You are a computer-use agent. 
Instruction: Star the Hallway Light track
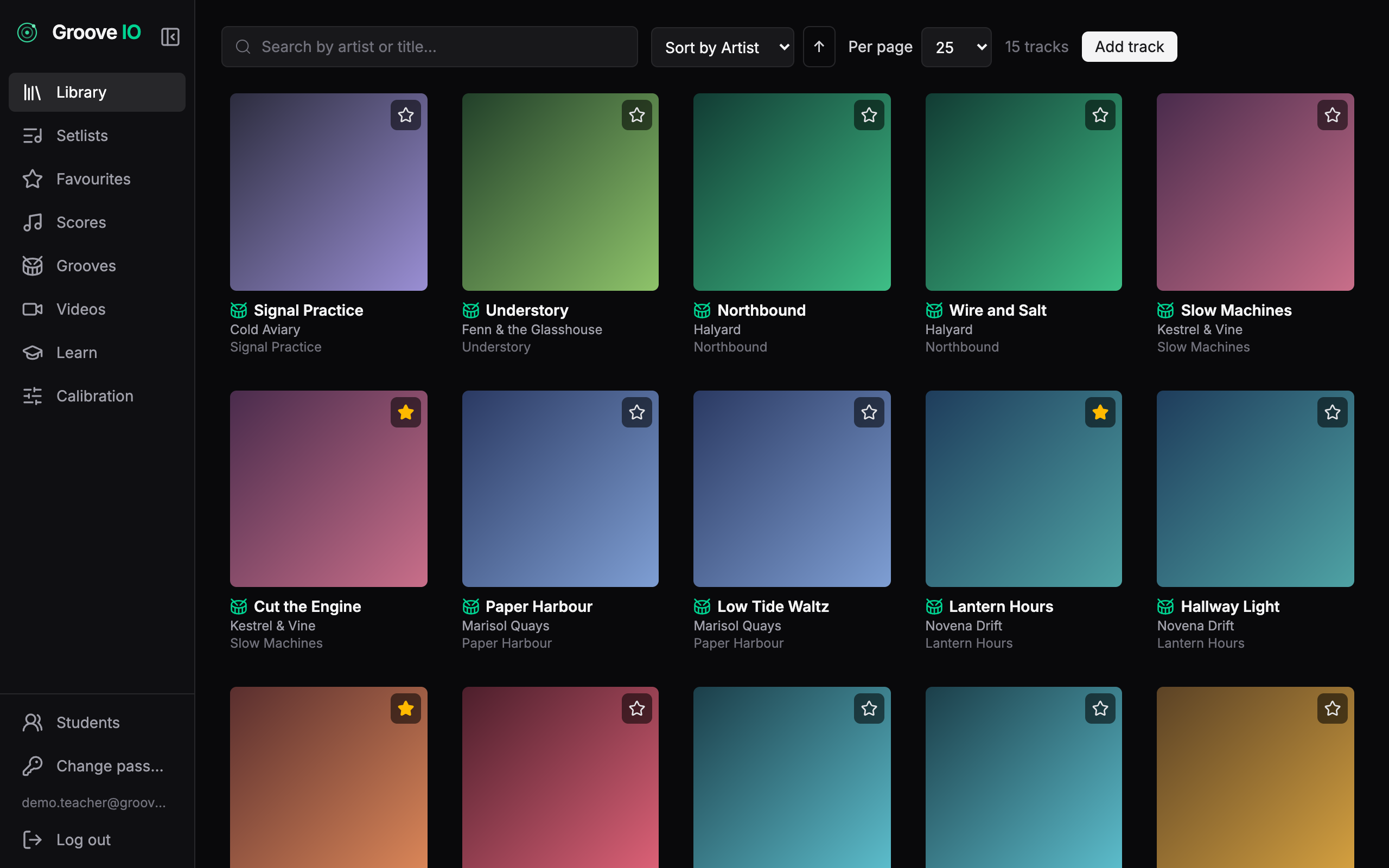(x=1332, y=412)
